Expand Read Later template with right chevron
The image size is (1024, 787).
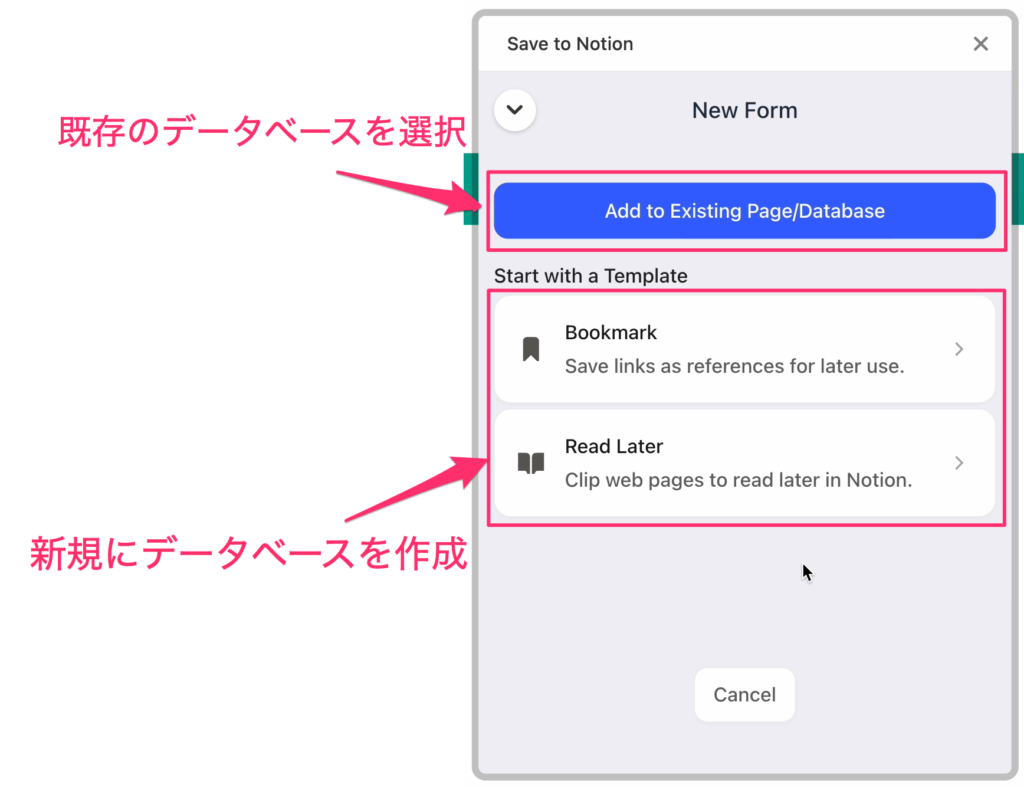click(959, 463)
